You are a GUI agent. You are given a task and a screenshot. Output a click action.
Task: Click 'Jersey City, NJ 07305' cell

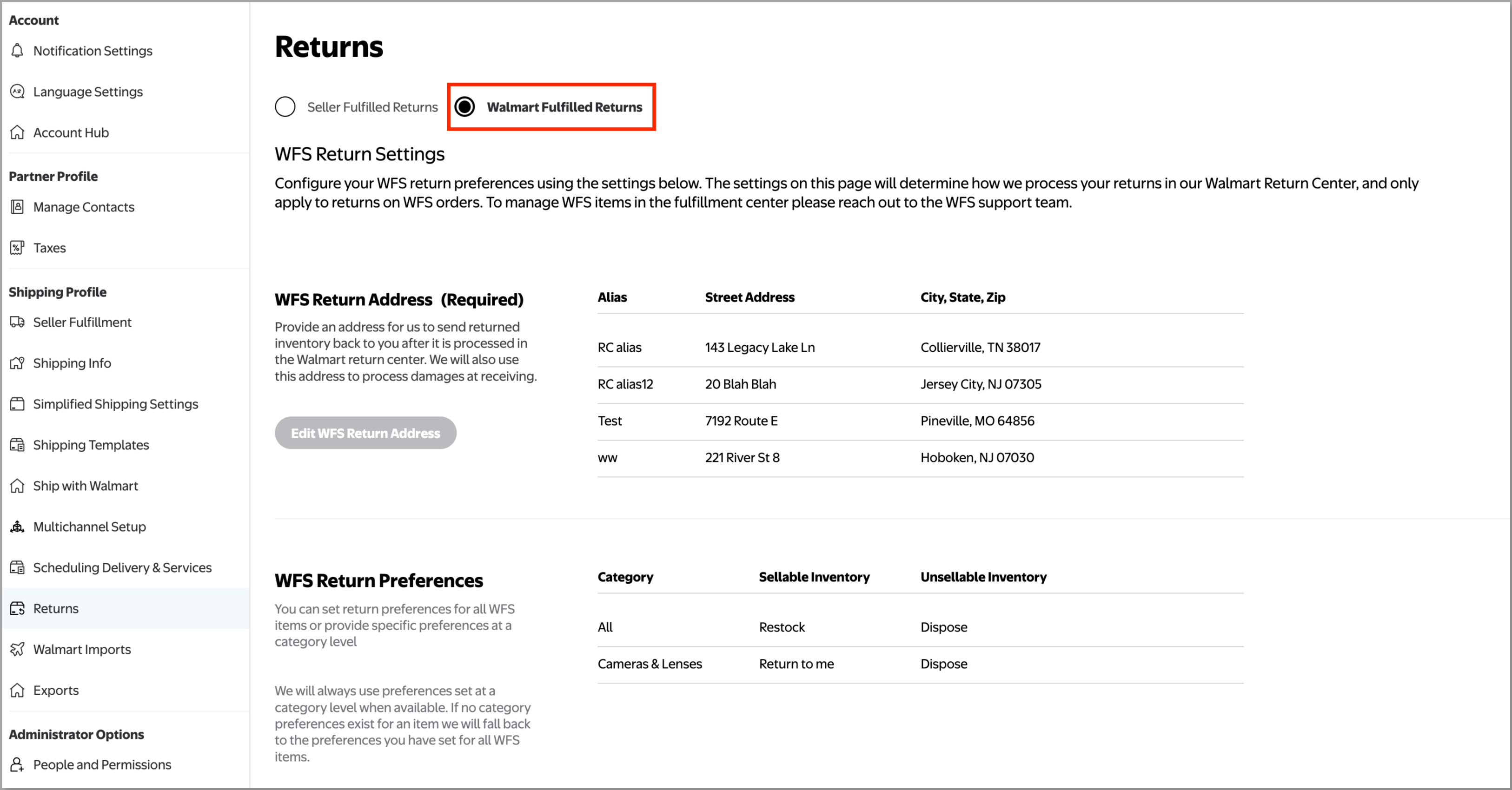point(981,384)
